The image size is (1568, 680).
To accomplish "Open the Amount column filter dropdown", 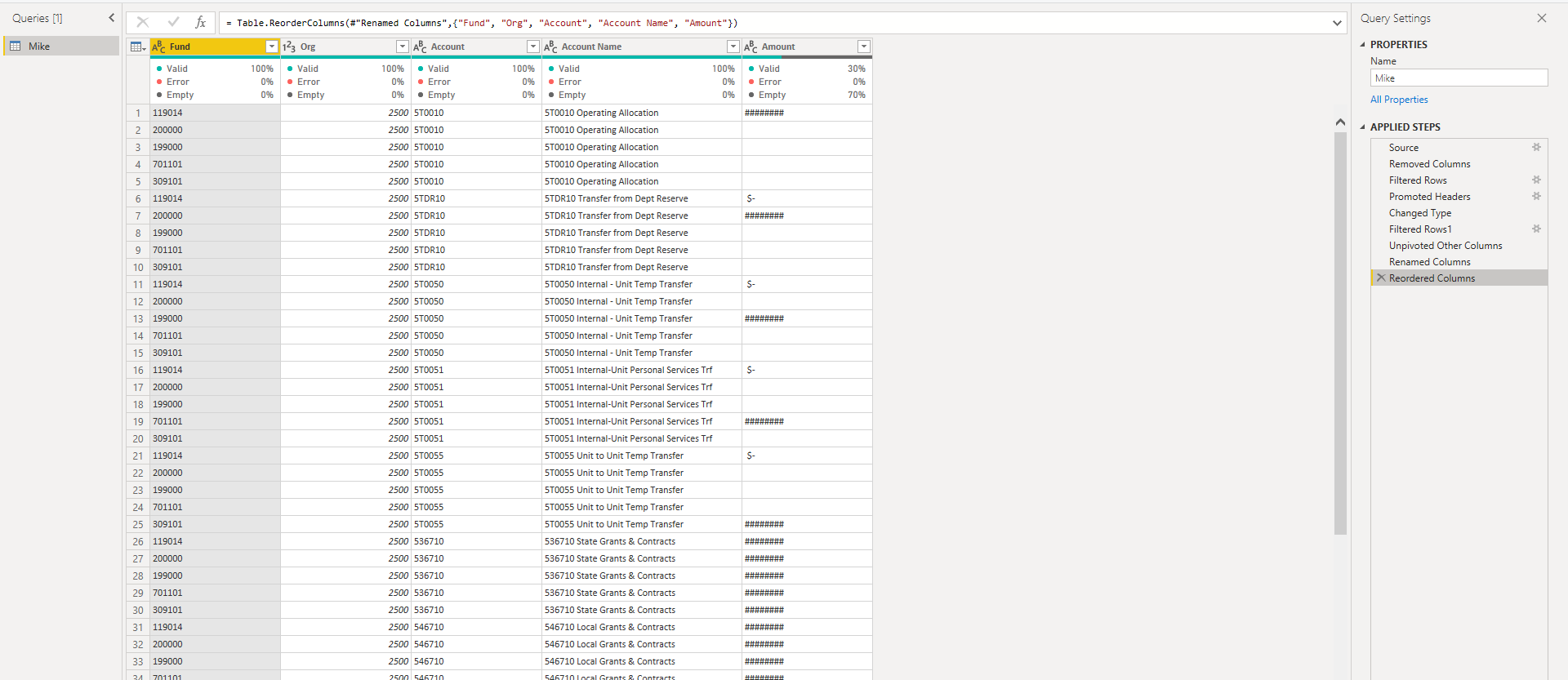I will pos(864,47).
